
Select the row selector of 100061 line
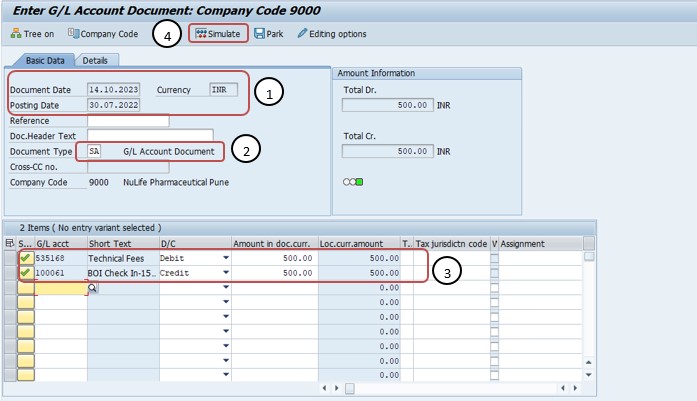pos(10,273)
